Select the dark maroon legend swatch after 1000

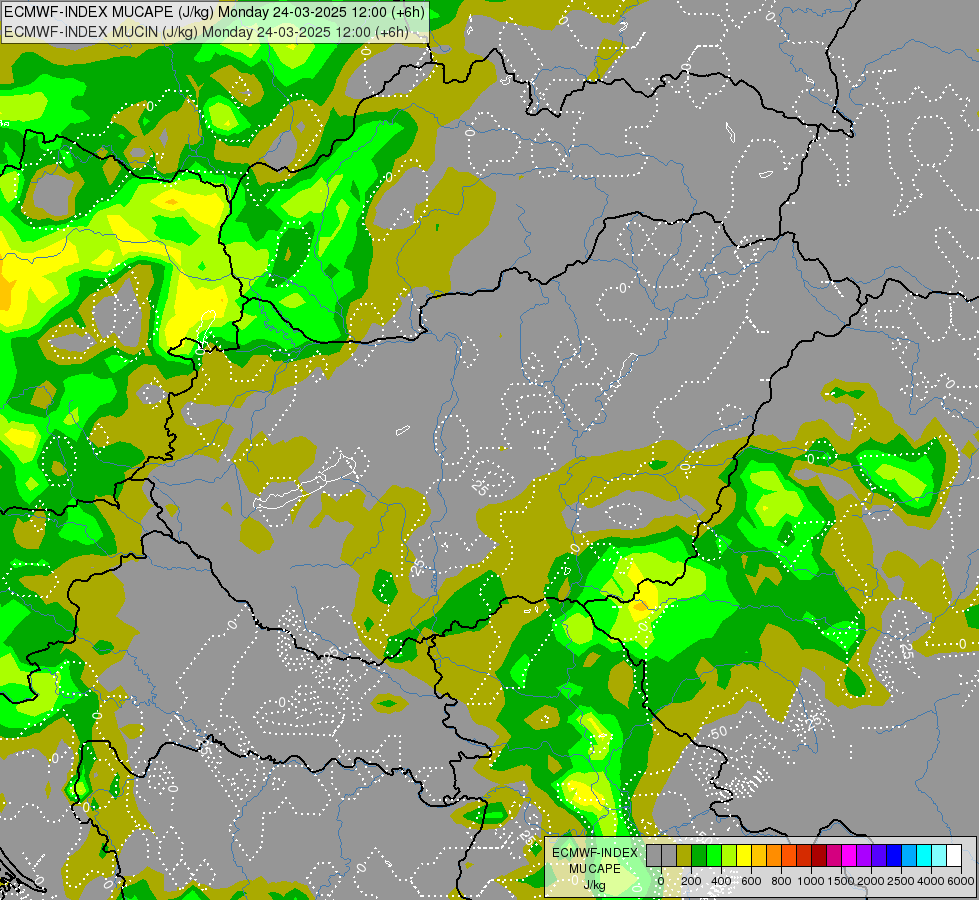click(x=820, y=856)
